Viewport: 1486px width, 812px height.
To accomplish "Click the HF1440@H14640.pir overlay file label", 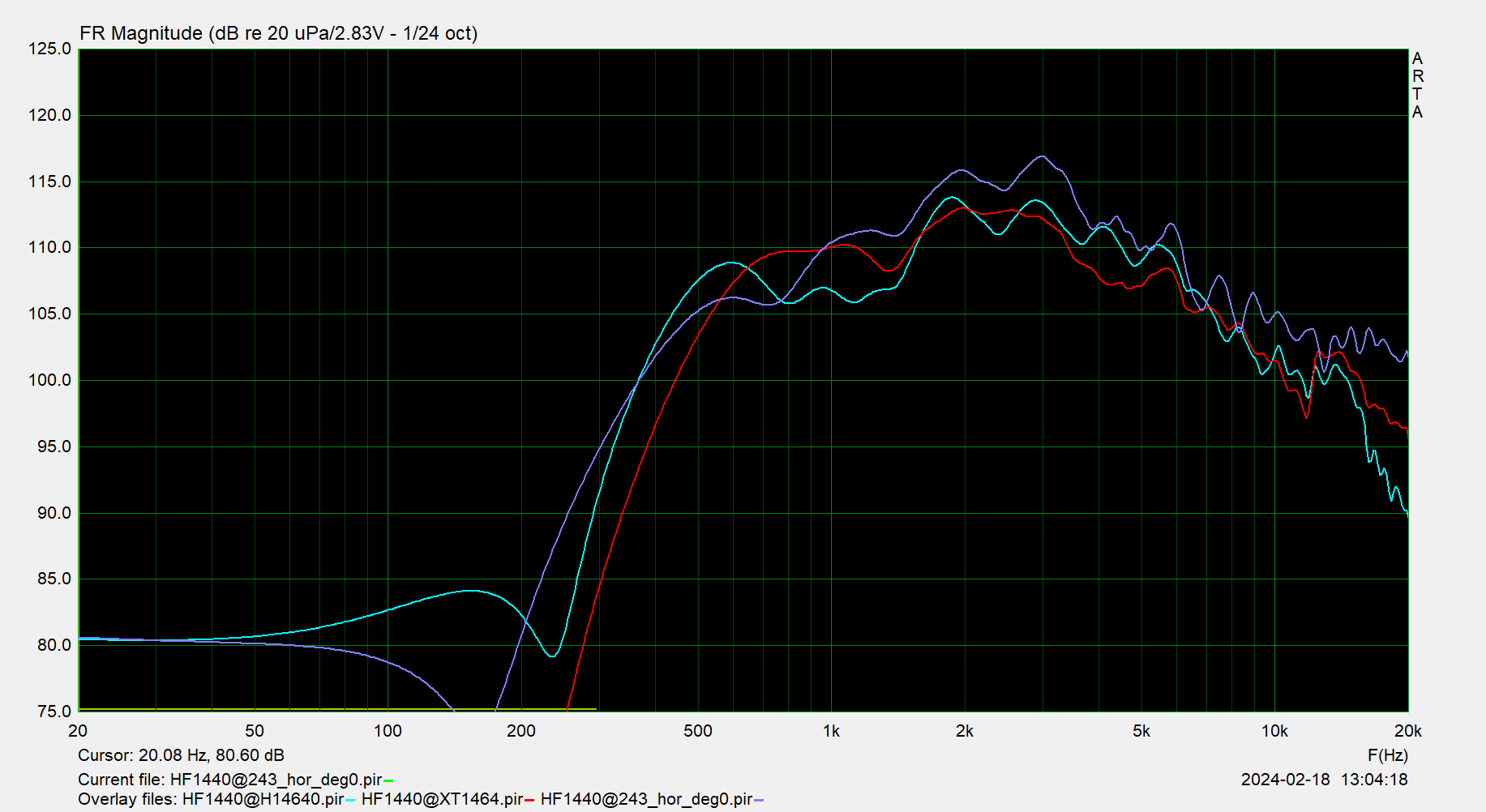I will point(263,799).
